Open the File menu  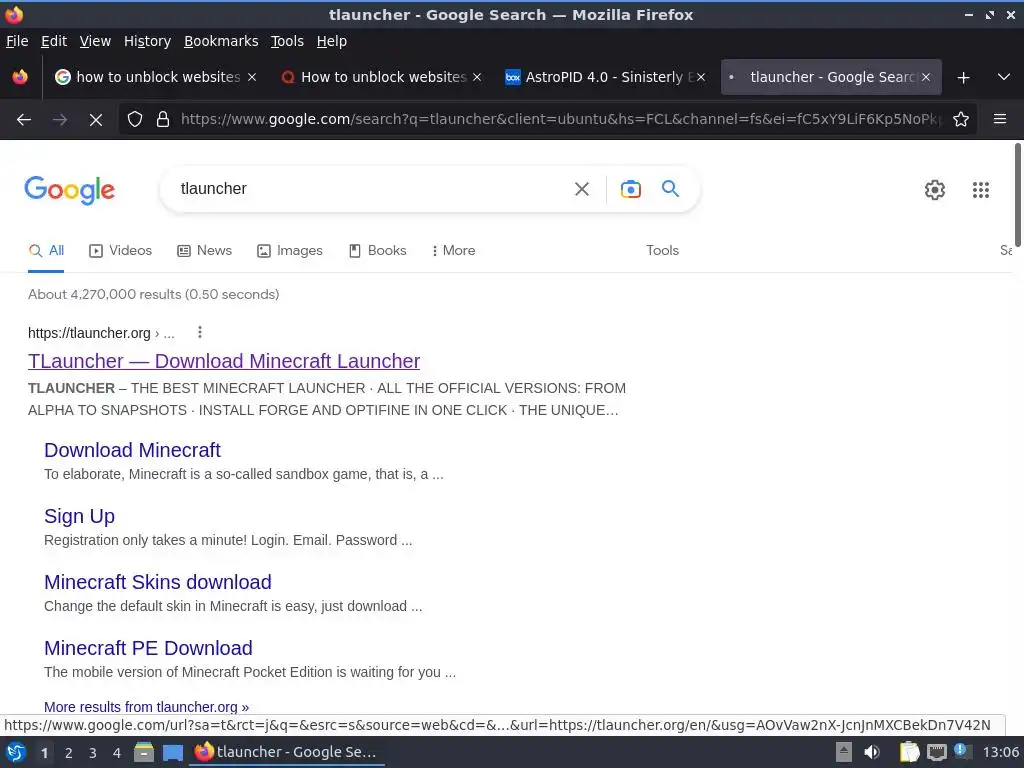[x=17, y=41]
